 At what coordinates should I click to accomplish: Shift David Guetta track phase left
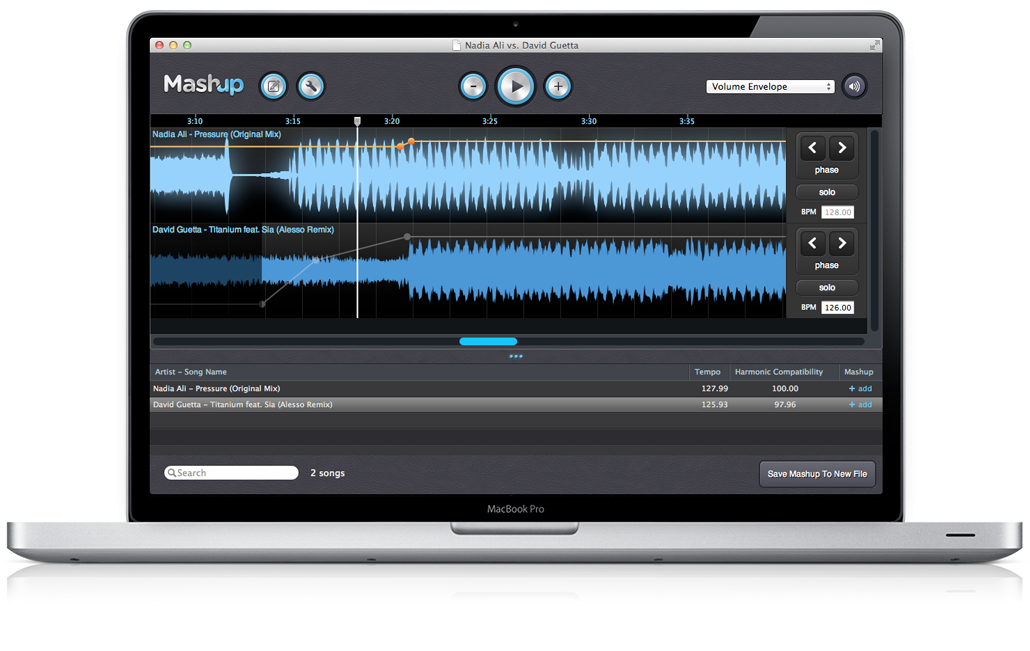pos(813,243)
